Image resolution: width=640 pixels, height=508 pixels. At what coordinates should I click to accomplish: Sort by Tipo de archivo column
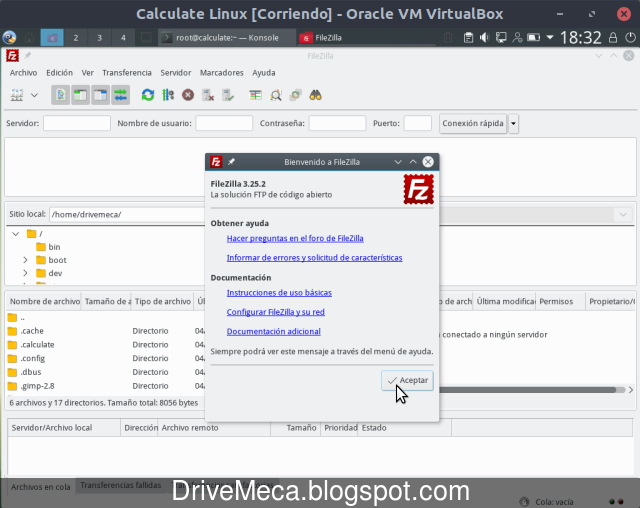(162, 302)
